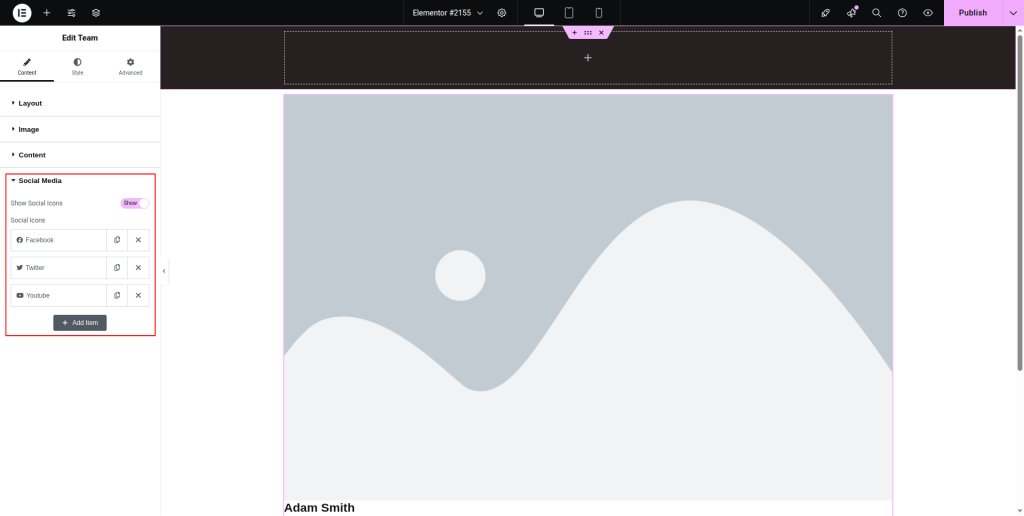Switch to the Content tab
This screenshot has width=1024, height=516.
pyautogui.click(x=27, y=67)
